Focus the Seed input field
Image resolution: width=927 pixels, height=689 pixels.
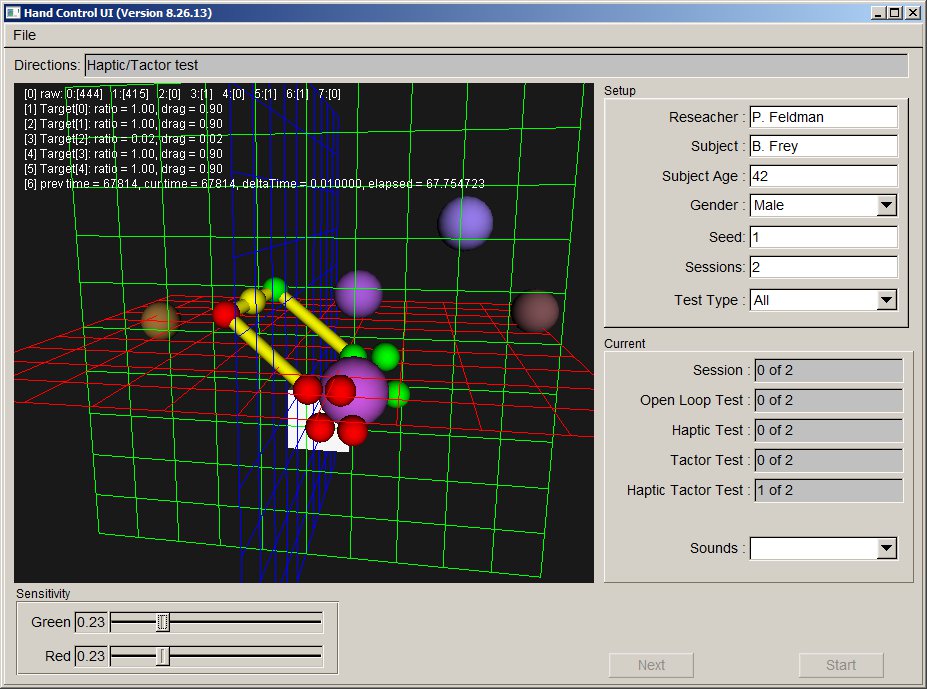click(823, 237)
